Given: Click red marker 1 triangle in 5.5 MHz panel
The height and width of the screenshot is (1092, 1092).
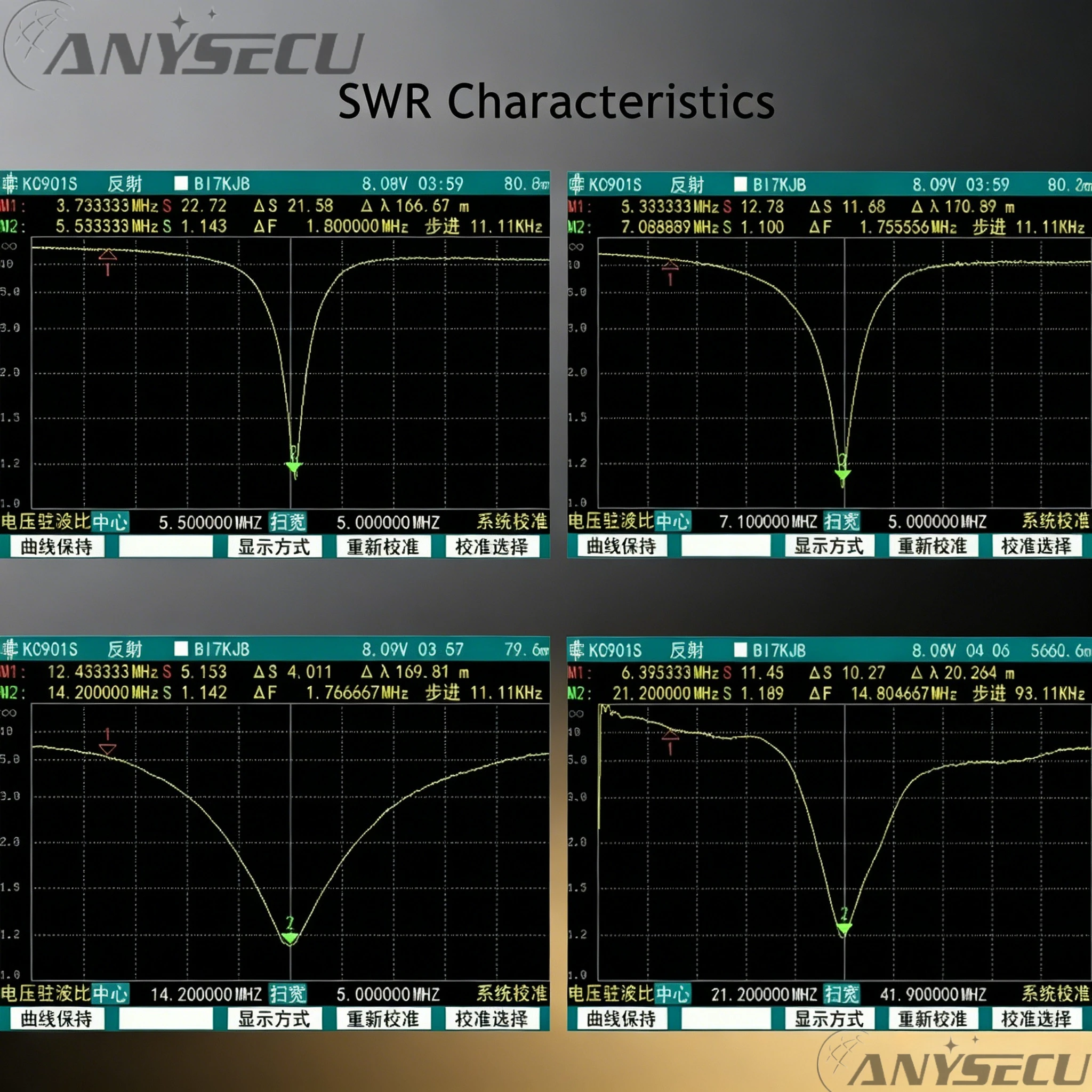Looking at the screenshot, I should [107, 255].
